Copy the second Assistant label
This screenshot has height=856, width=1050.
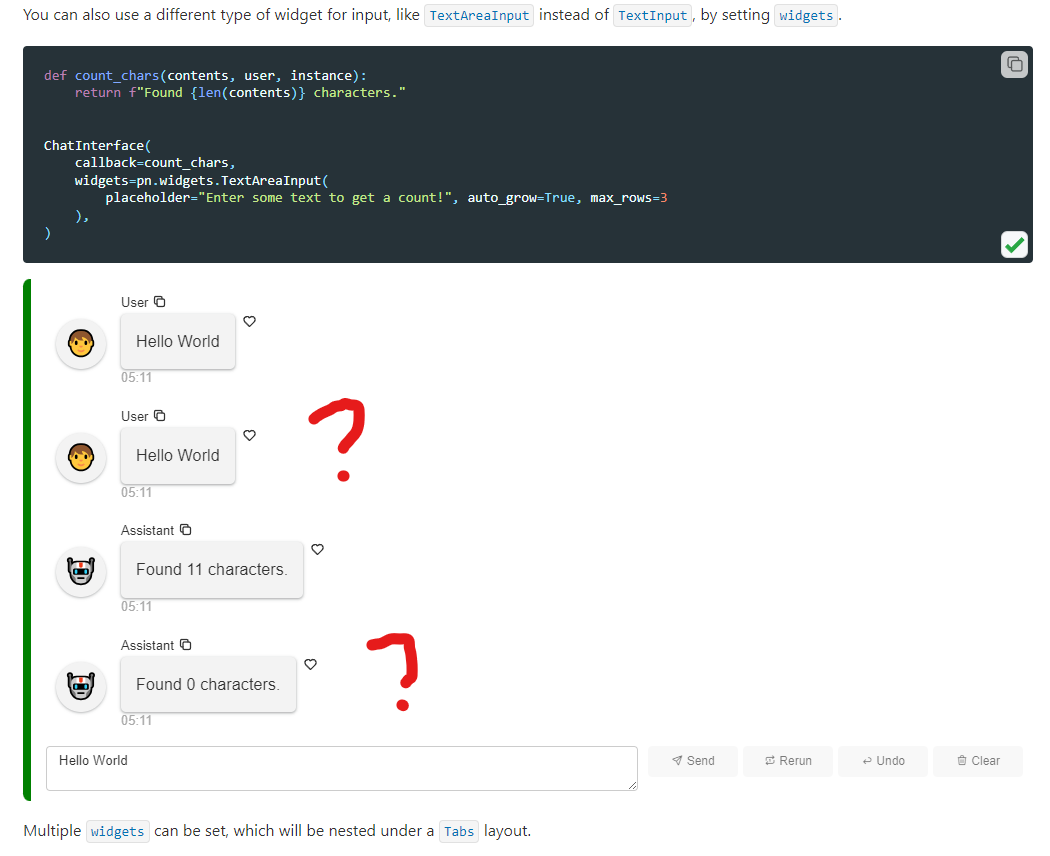(185, 645)
